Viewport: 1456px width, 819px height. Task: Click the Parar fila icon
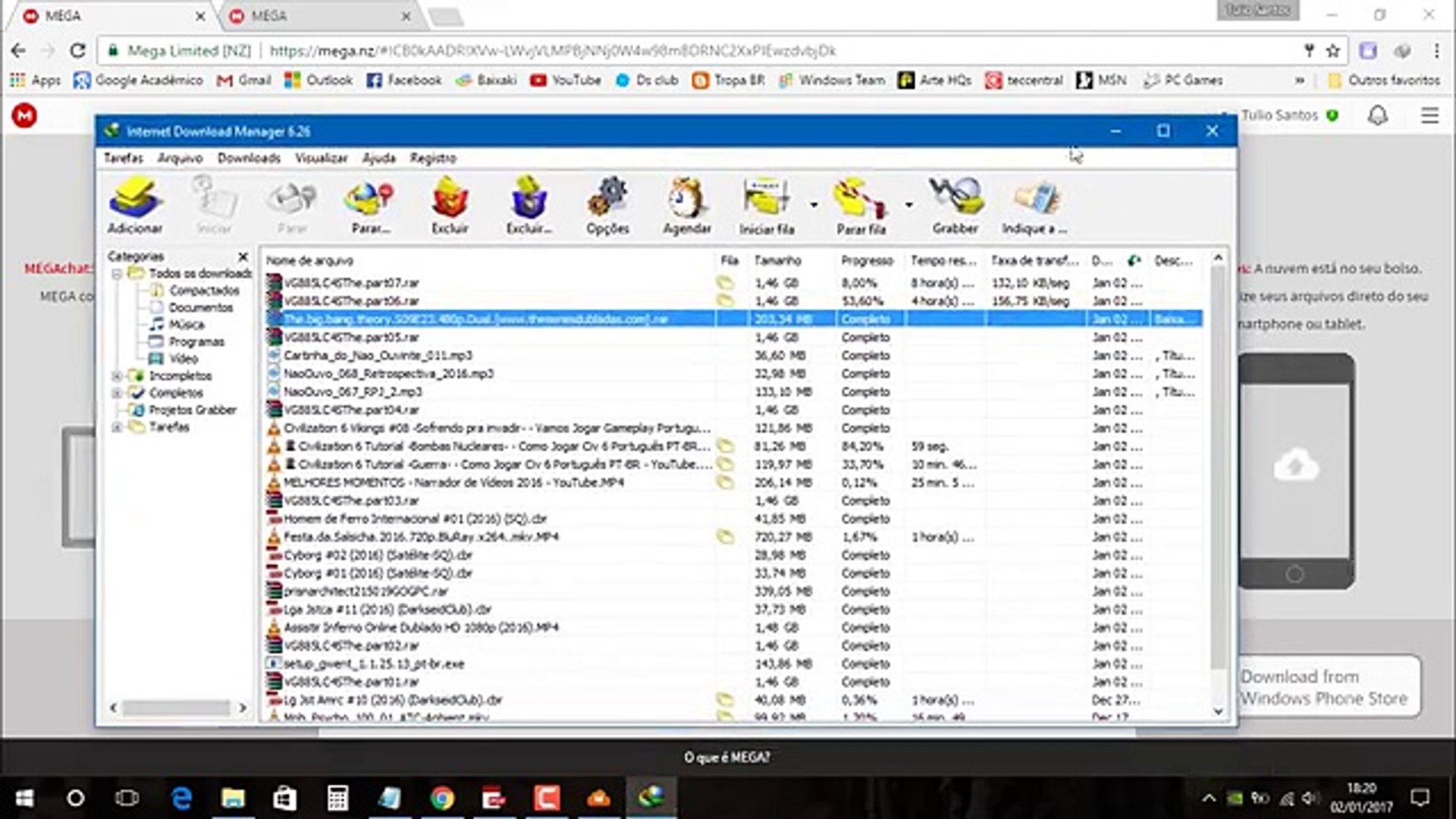click(861, 206)
